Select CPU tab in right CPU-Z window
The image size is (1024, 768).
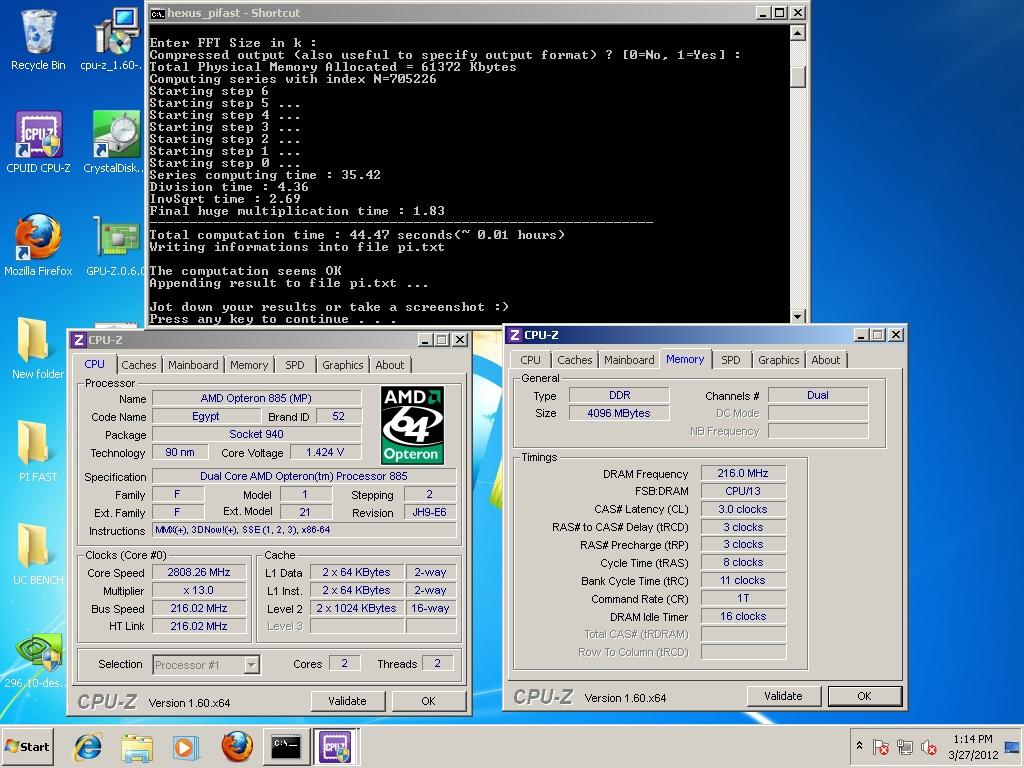coord(530,360)
